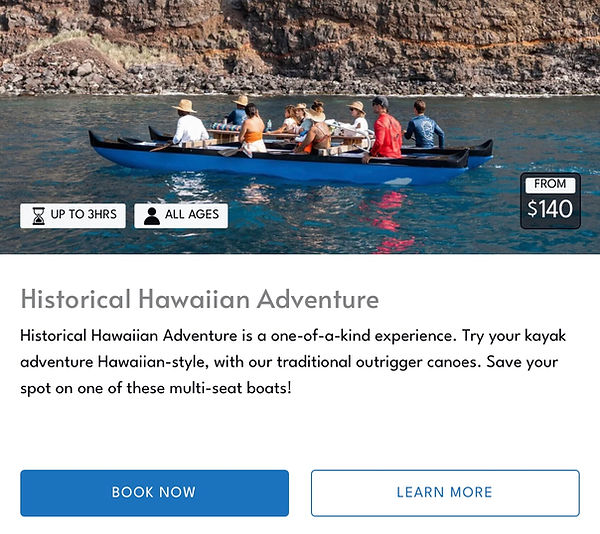Click the paddler in white shirt and straw hat

tap(187, 125)
